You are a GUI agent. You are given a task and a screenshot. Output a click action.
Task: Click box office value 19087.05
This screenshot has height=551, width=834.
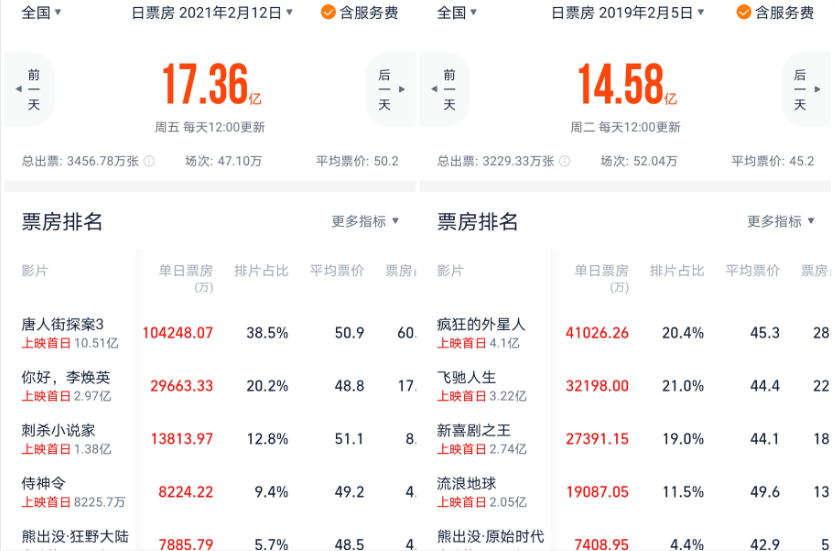597,492
